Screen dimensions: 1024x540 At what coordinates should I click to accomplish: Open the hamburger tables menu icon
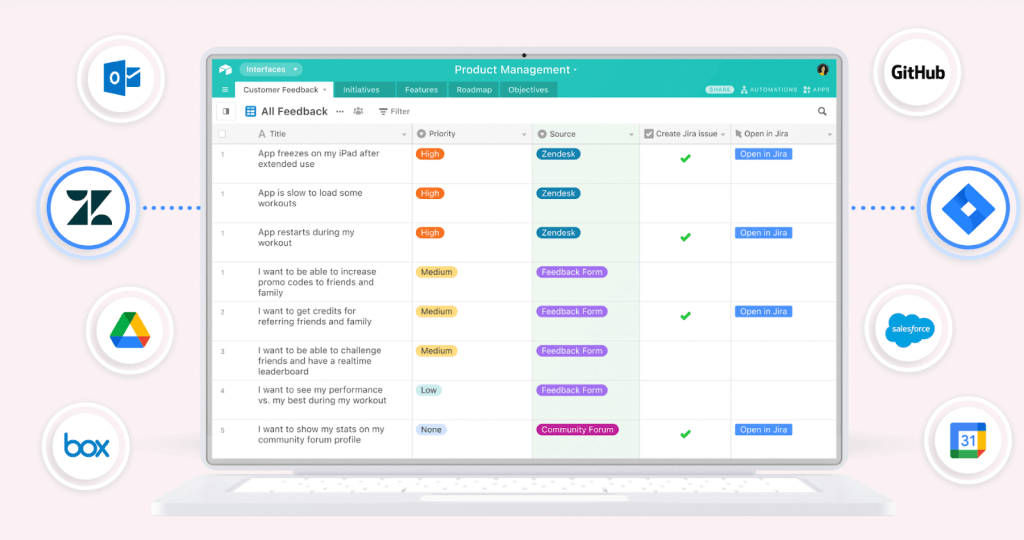[225, 90]
